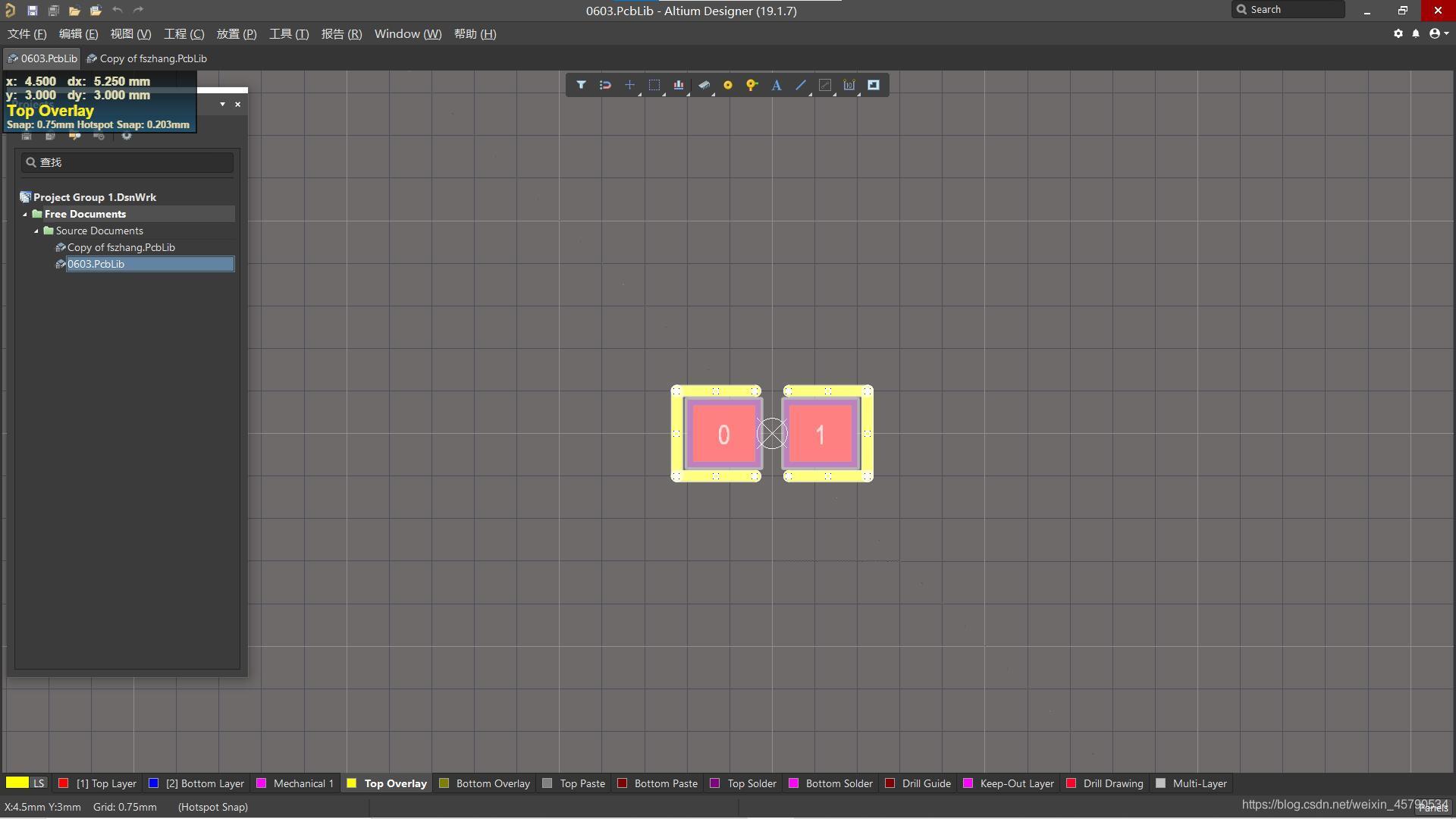Image resolution: width=1456 pixels, height=819 pixels.
Task: Select pad 1 in the footprint
Action: (820, 434)
